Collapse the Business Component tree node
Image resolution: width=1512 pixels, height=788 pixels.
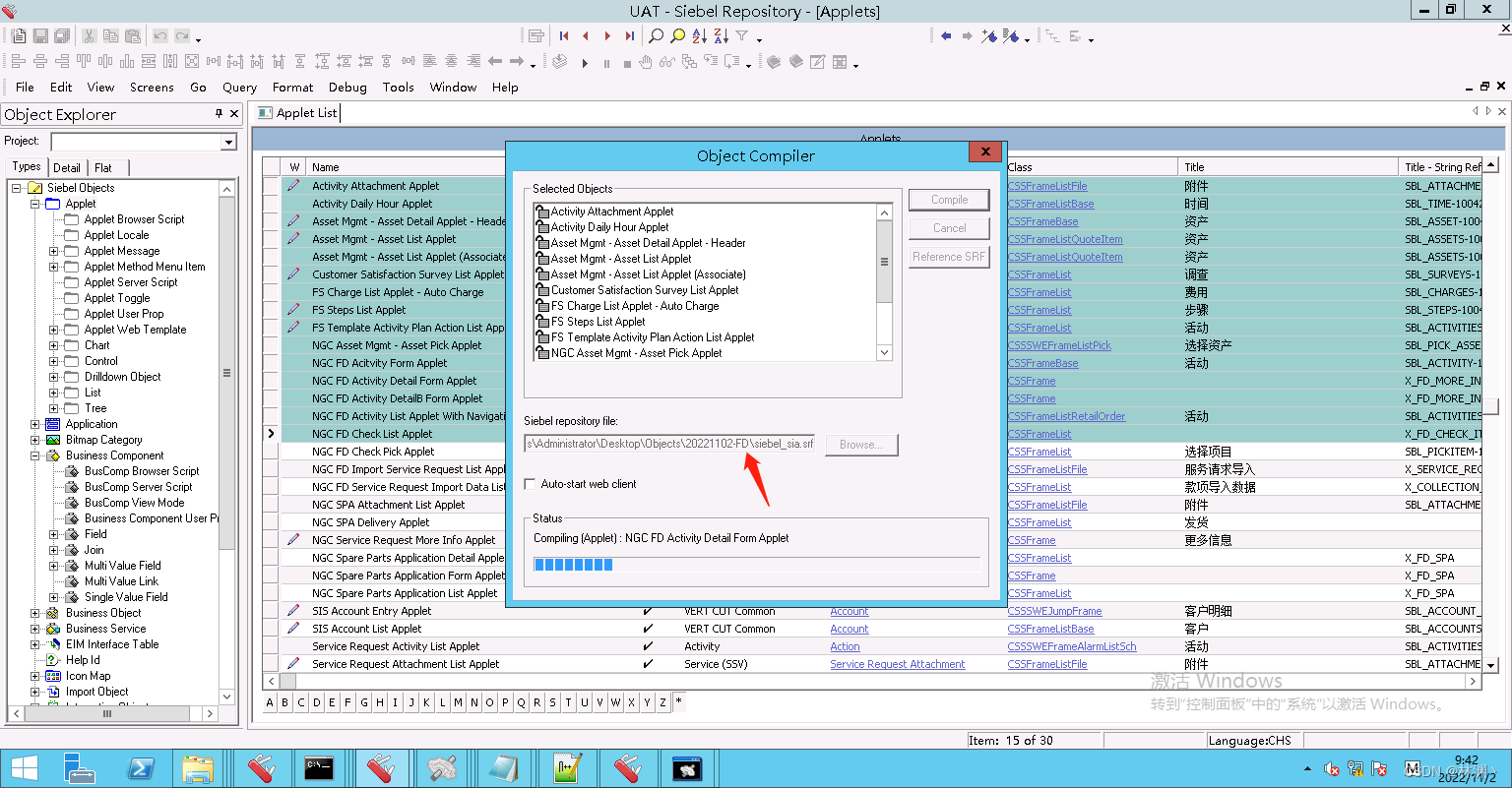pyautogui.click(x=35, y=455)
